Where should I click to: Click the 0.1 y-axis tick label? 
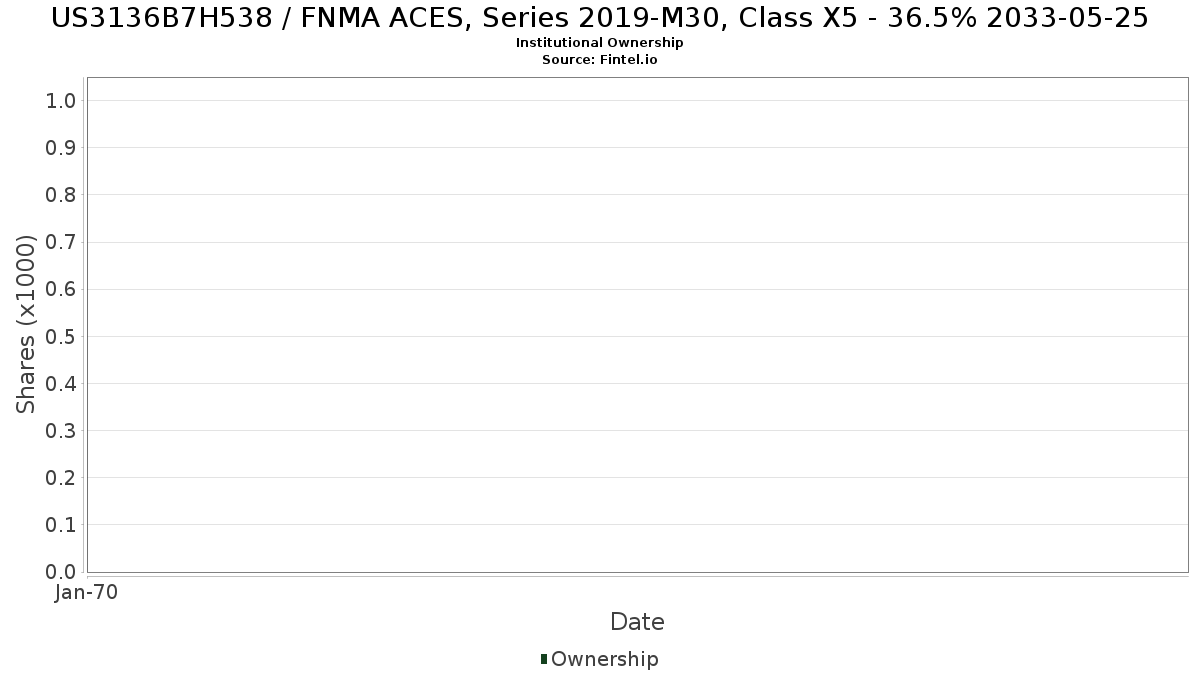(61, 525)
